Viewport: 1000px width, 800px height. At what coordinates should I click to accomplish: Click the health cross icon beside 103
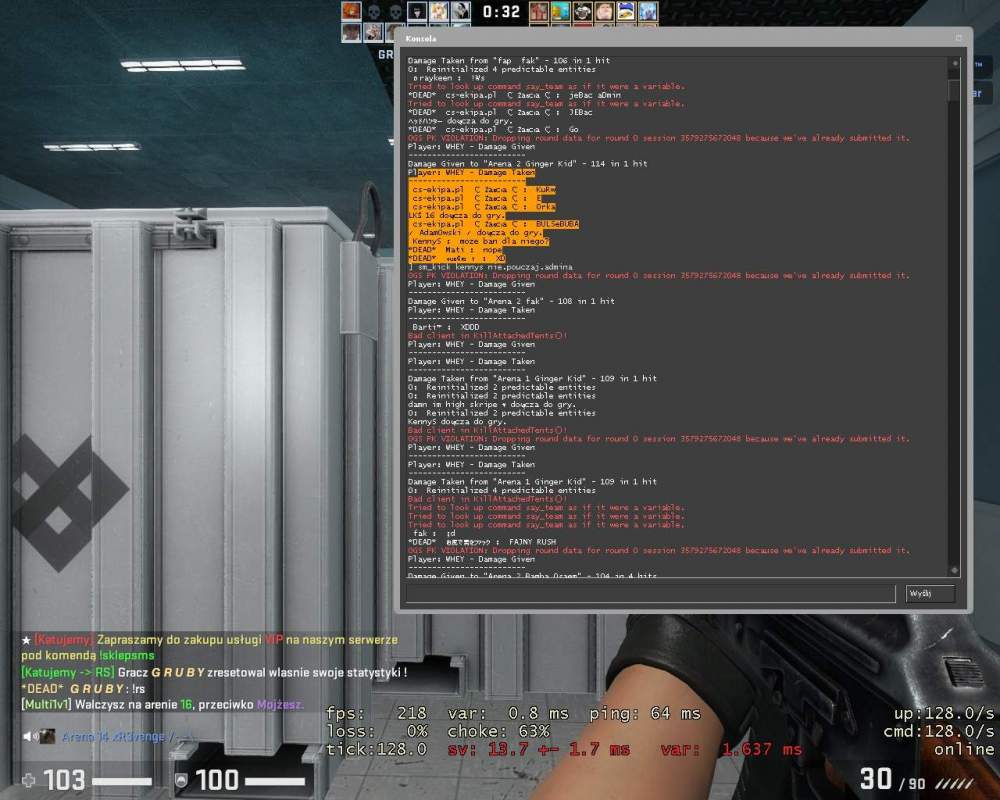point(29,780)
